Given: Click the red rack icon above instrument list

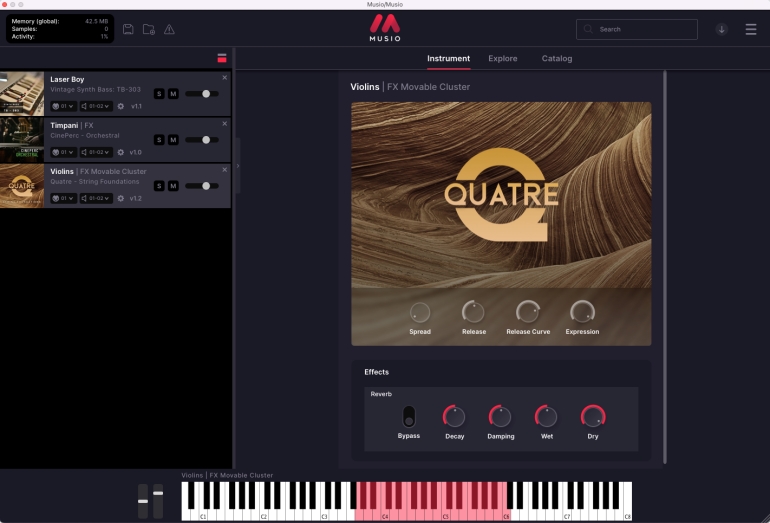Looking at the screenshot, I should pyautogui.click(x=222, y=58).
